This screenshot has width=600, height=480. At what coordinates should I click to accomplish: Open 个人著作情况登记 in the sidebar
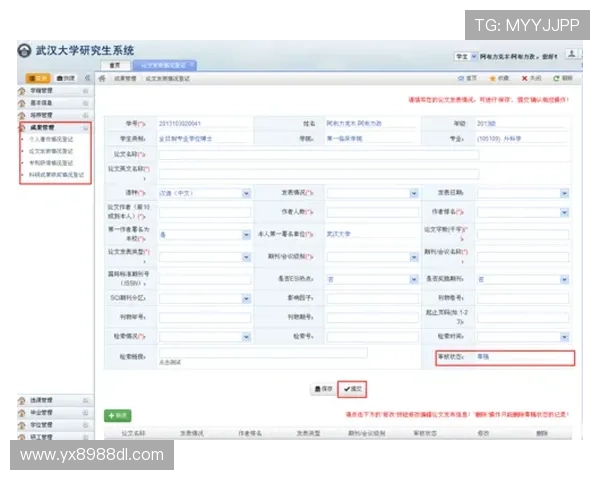pos(51,139)
